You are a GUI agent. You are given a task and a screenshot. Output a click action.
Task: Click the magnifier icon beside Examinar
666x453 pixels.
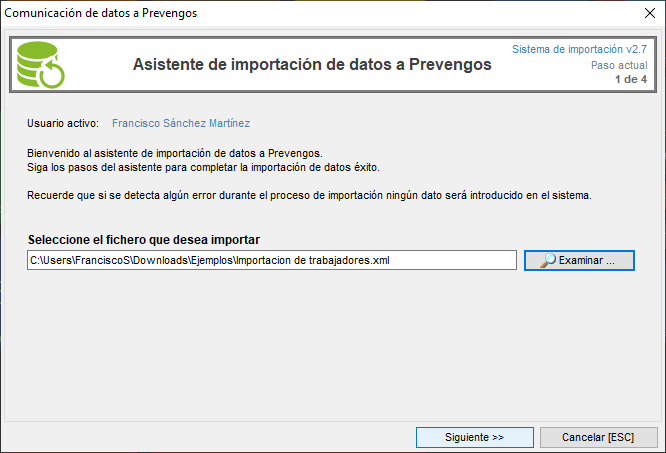(548, 260)
